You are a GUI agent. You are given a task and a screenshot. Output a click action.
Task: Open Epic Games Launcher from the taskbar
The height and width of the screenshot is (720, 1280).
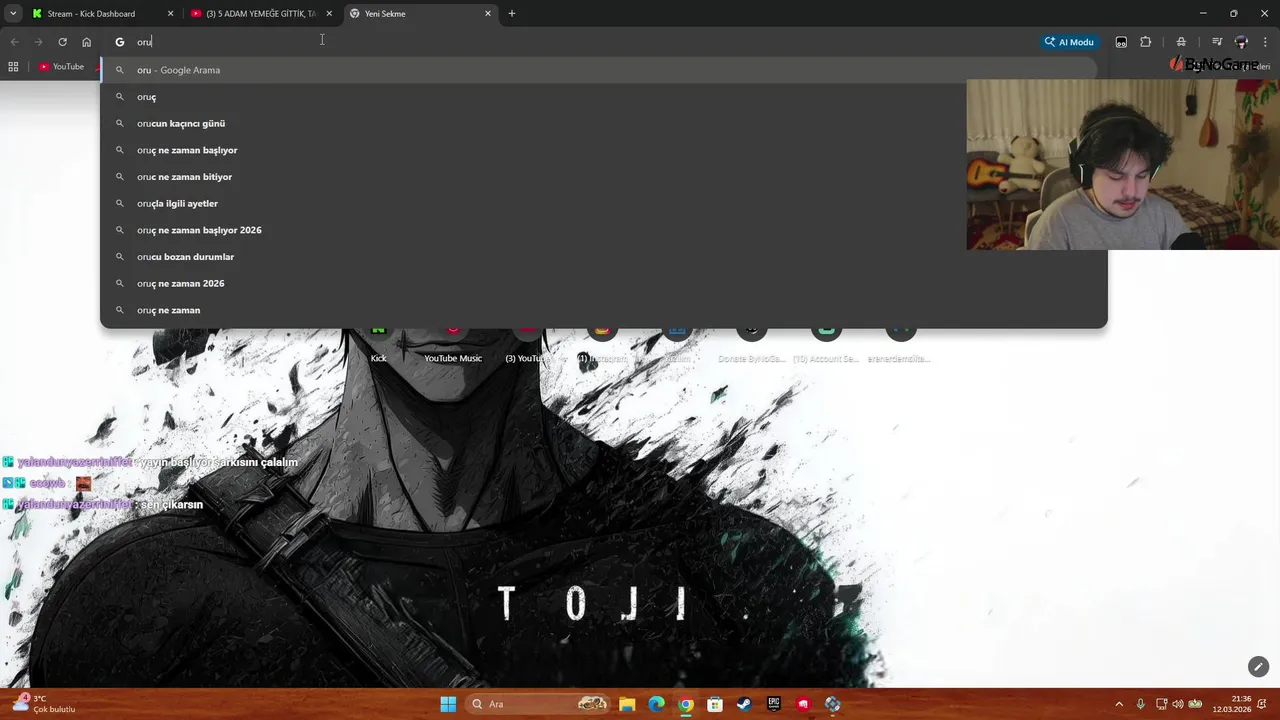point(774,704)
